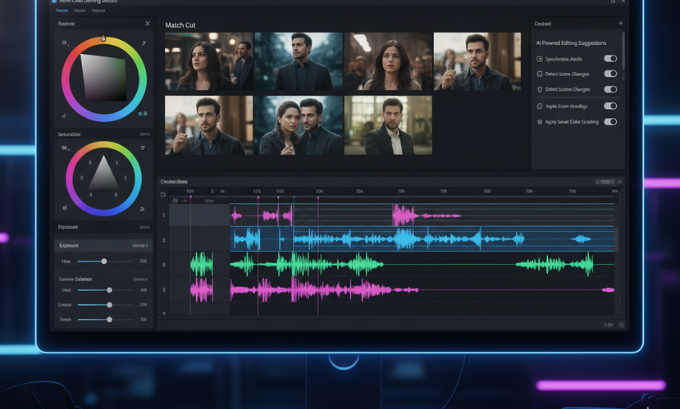Select the thumbnail of couple standing in forest

click(x=298, y=125)
